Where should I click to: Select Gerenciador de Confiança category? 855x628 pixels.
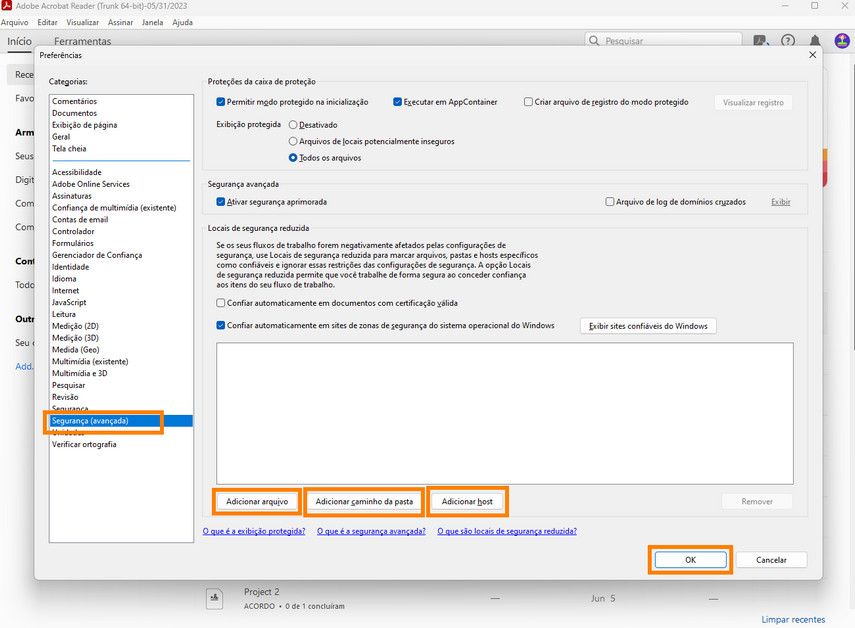(97, 255)
